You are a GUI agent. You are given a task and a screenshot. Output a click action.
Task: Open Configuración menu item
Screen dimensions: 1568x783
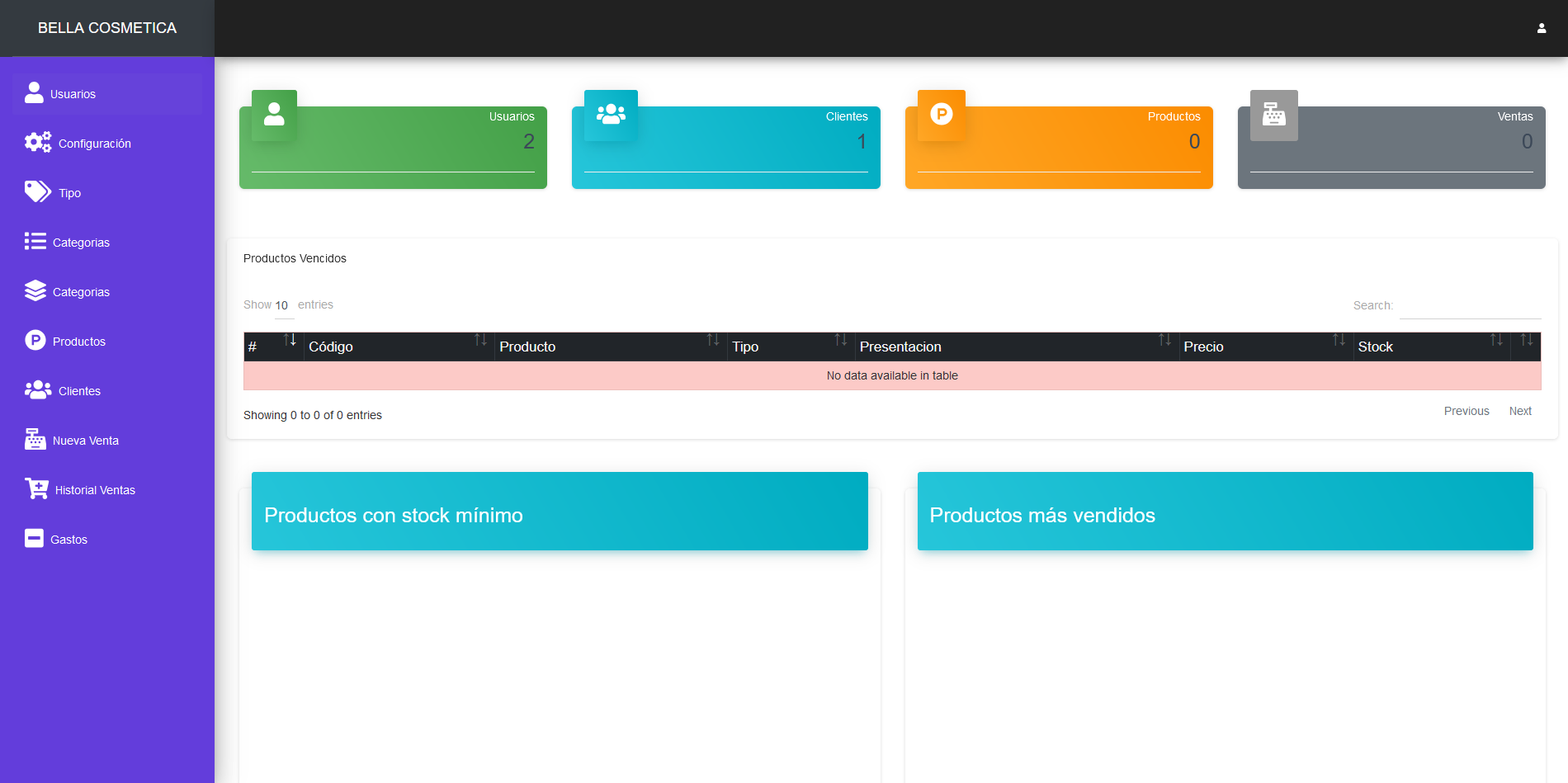[x=107, y=144]
